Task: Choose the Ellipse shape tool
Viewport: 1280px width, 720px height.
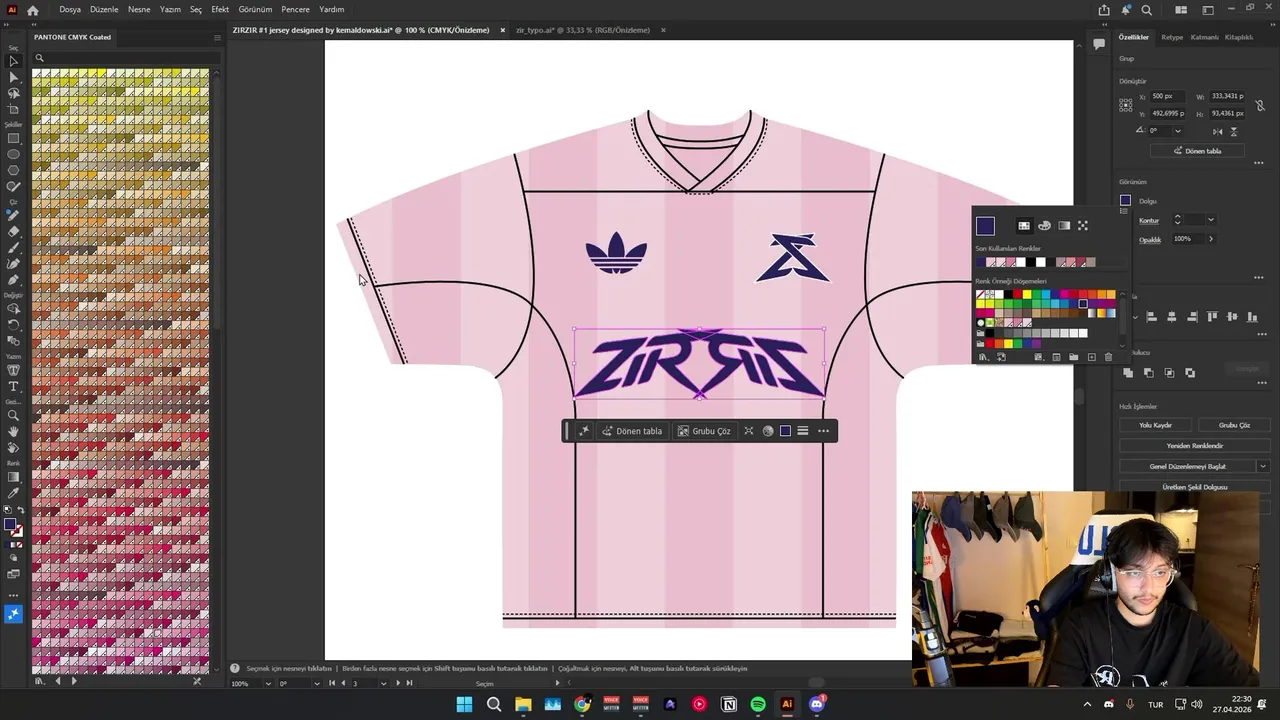Action: coord(13,155)
